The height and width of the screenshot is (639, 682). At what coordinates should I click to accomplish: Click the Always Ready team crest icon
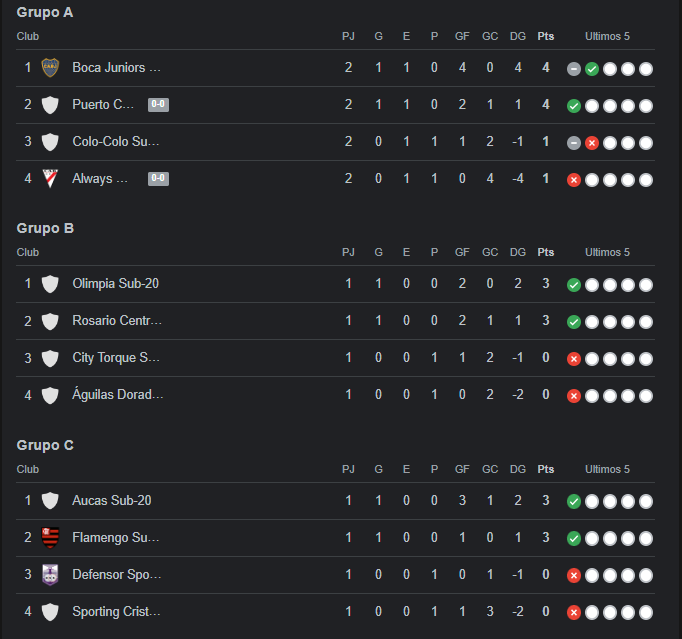pyautogui.click(x=50, y=178)
